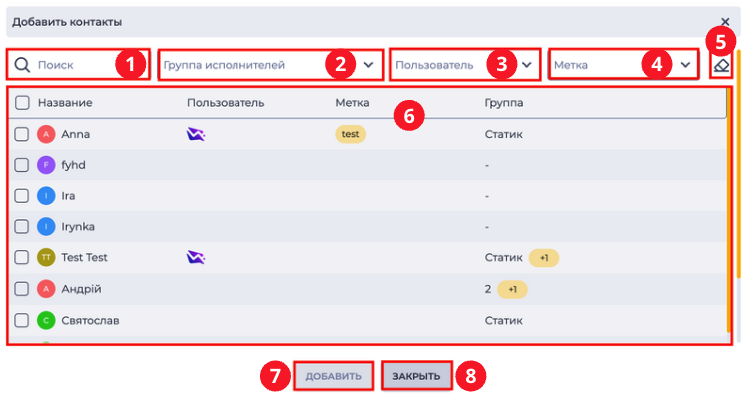Open the Метка filter dropdown
This screenshot has width=745, height=403.
point(623,65)
